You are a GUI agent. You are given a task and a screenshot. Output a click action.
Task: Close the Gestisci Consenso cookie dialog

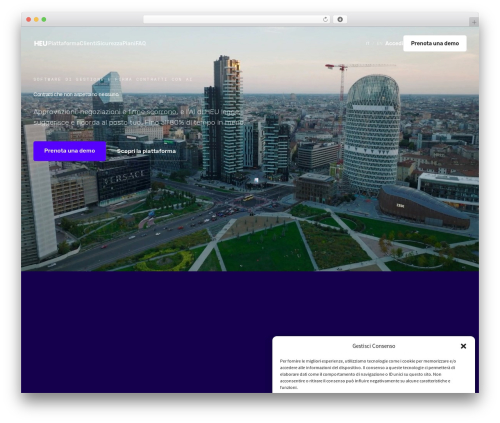[x=463, y=346]
